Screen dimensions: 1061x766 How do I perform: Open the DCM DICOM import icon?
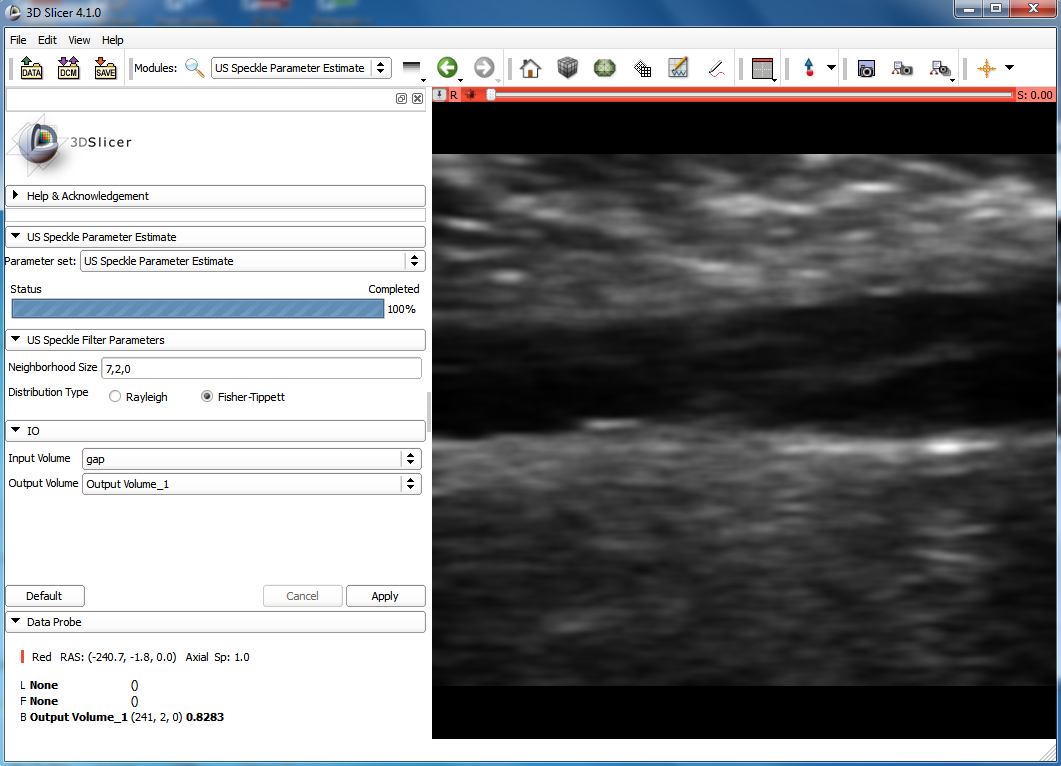pos(68,68)
